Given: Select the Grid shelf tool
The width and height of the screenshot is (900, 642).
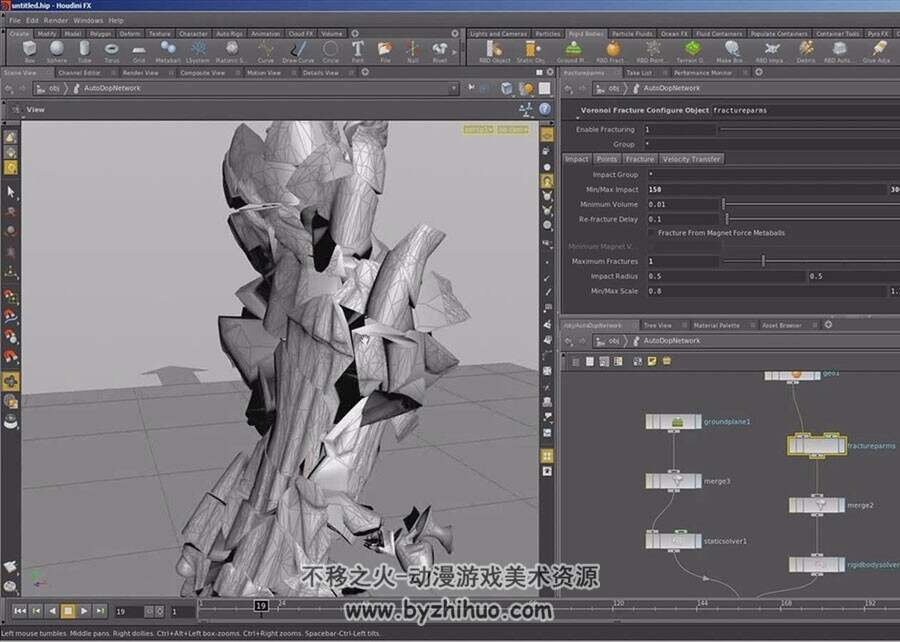Looking at the screenshot, I should 139,51.
